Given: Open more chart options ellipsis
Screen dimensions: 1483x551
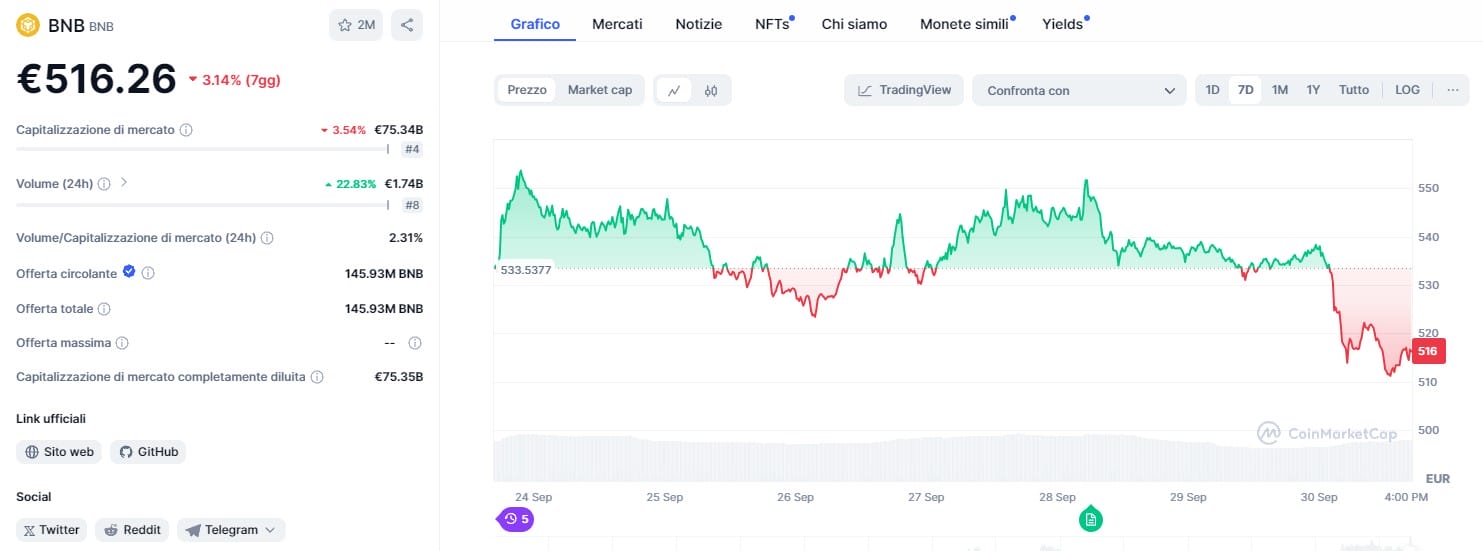Looking at the screenshot, I should (x=1452, y=90).
